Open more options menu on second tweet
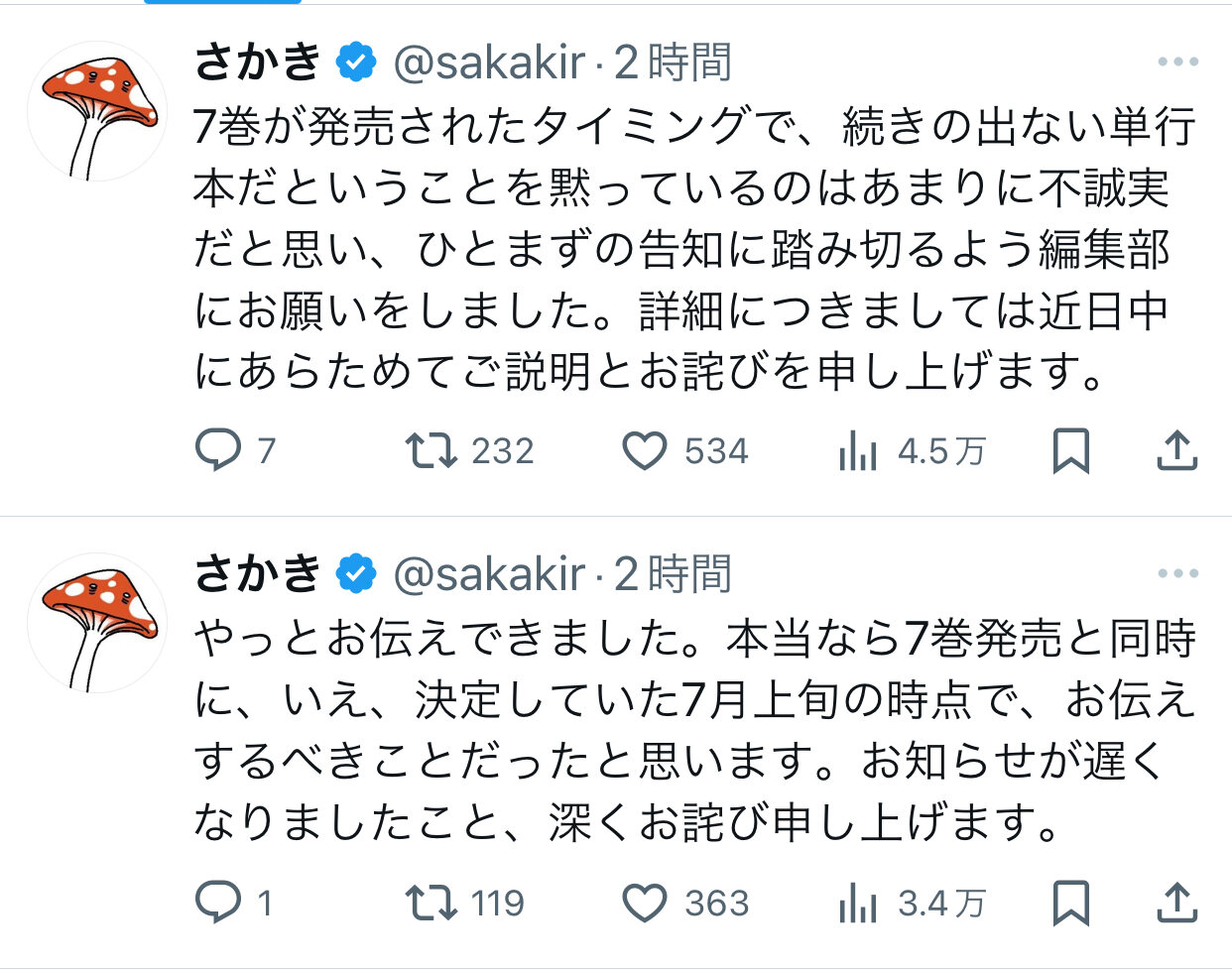This screenshot has height=970, width=1232. point(1177,574)
